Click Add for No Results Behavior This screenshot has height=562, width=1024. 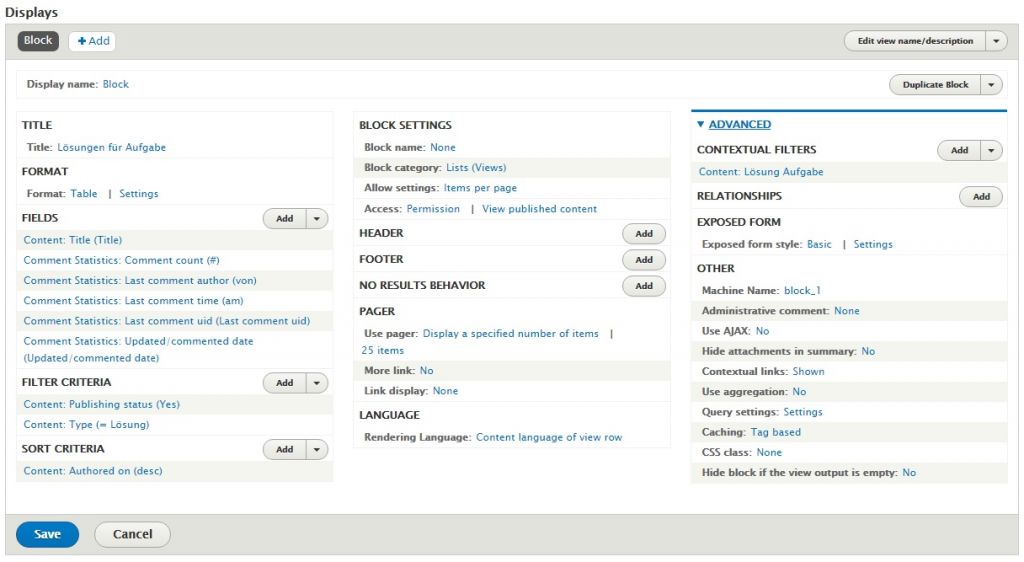coord(643,286)
